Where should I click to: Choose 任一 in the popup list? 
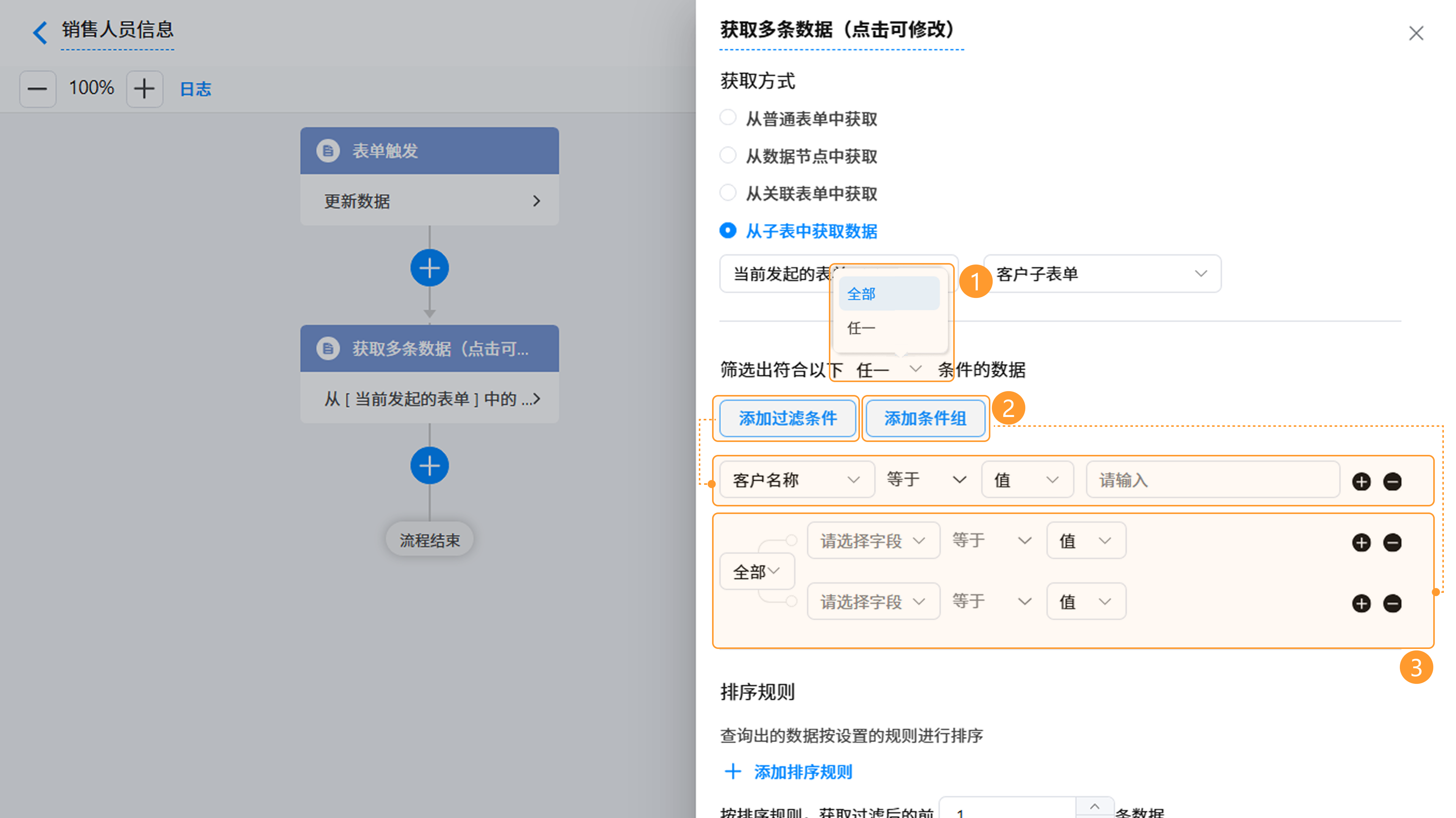tap(889, 328)
